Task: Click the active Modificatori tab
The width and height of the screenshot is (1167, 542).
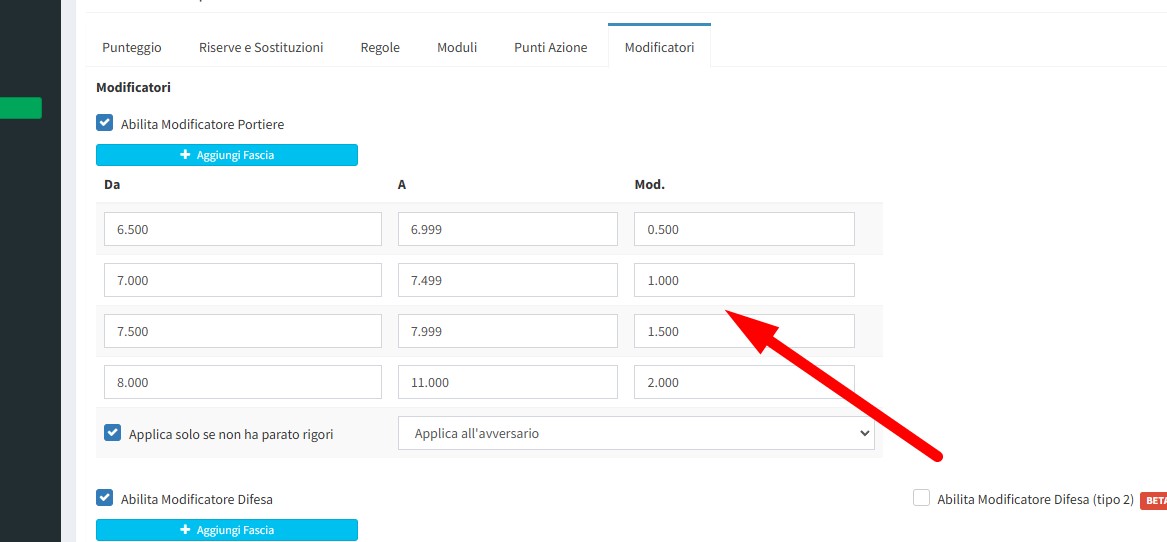Action: point(659,47)
